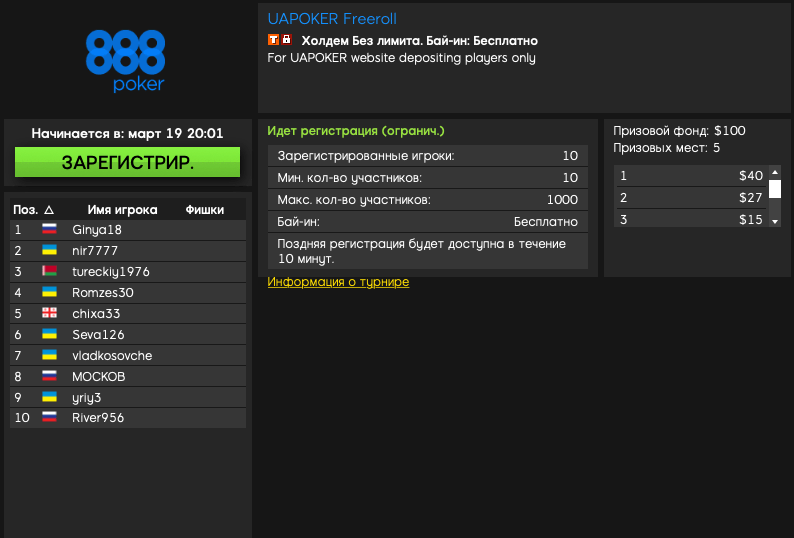The image size is (794, 538).
Task: Click the Бай-ин: Бесплатно row
Action: pyautogui.click(x=428, y=221)
